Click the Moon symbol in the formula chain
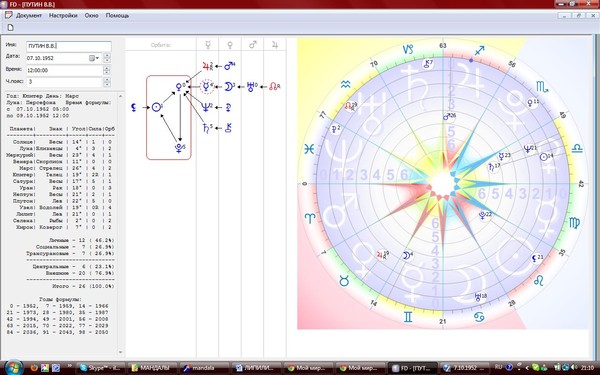 click(x=228, y=86)
